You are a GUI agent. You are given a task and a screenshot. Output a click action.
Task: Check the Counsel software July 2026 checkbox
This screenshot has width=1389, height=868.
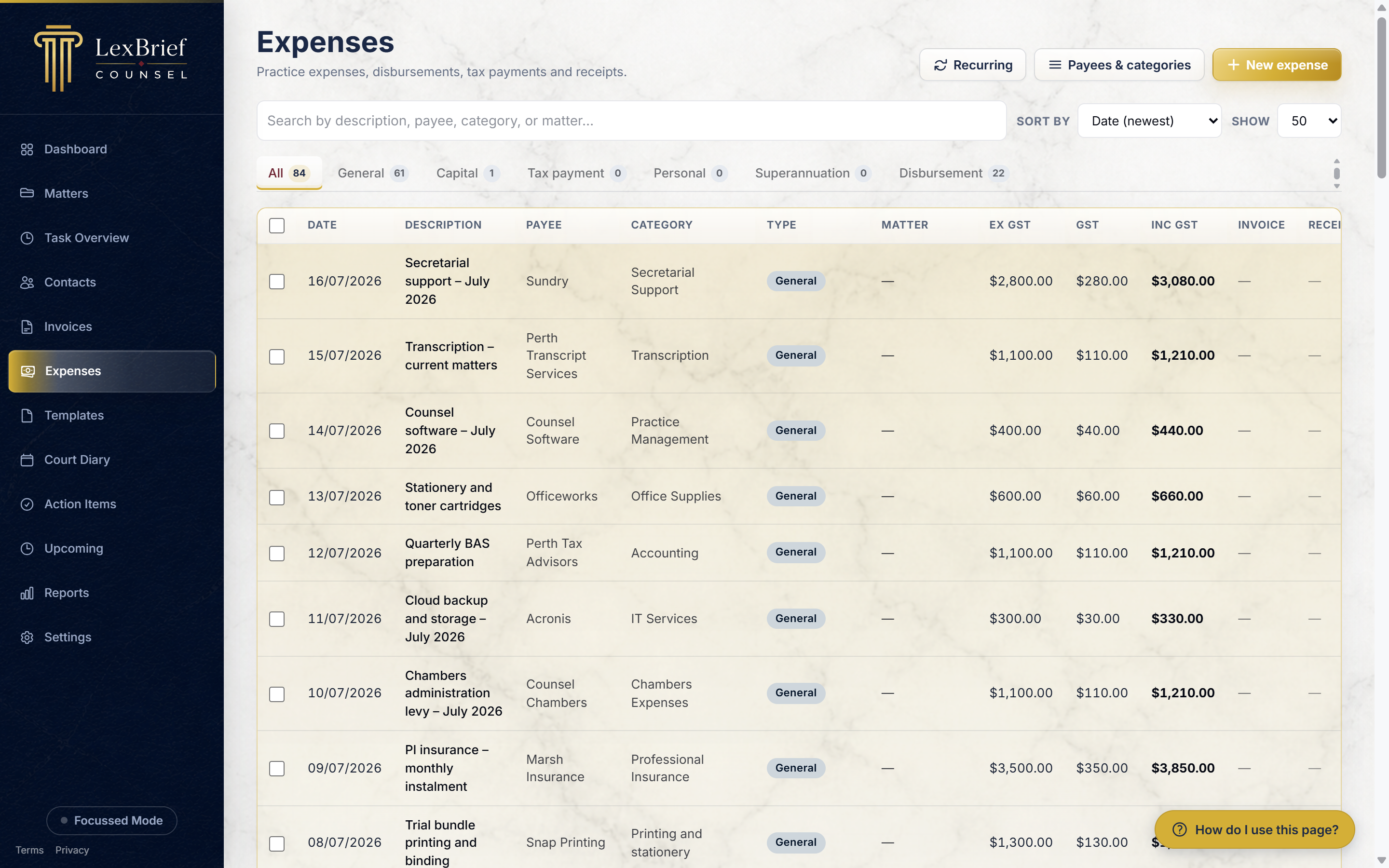277,431
